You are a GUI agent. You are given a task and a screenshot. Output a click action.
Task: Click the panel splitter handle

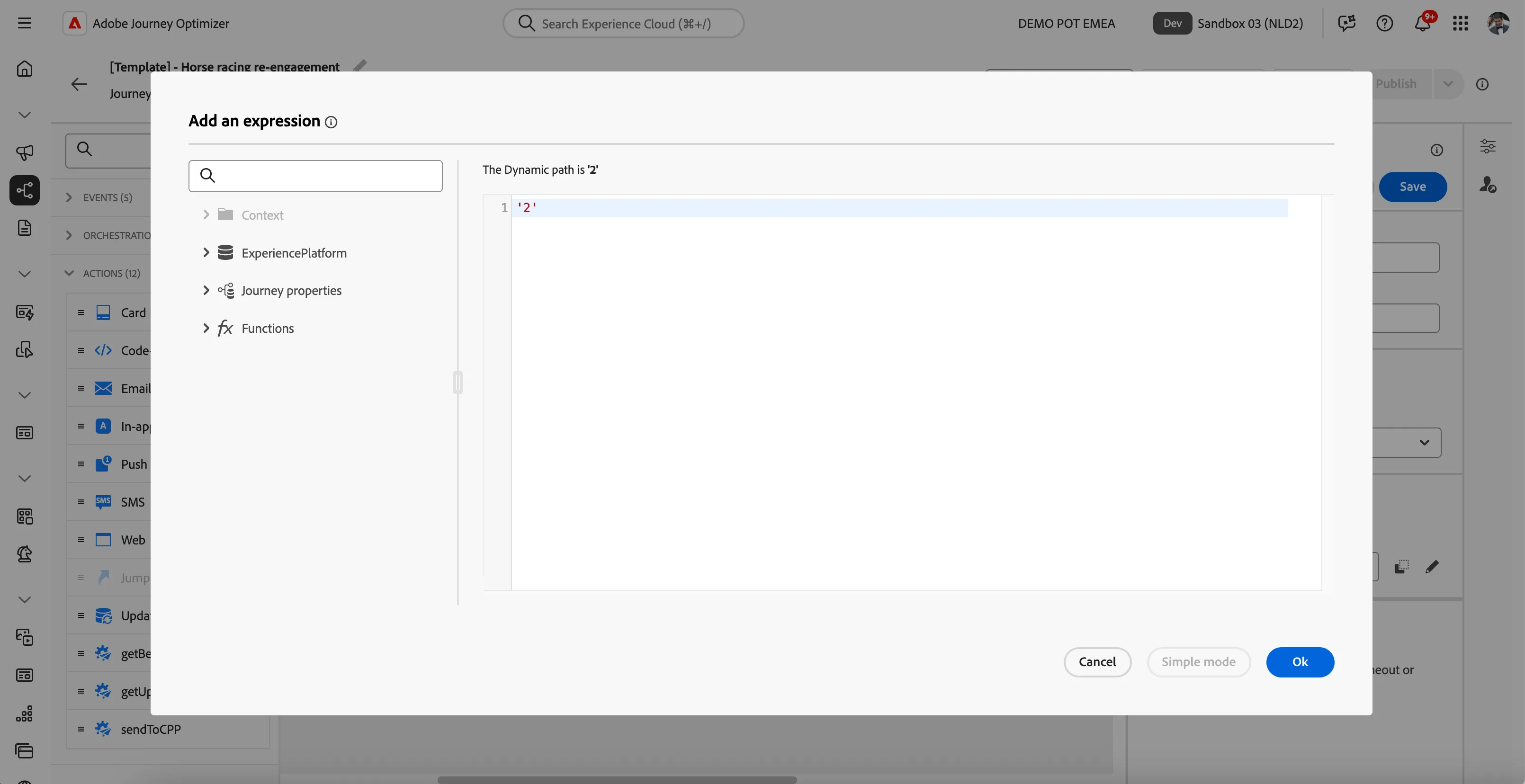457,382
